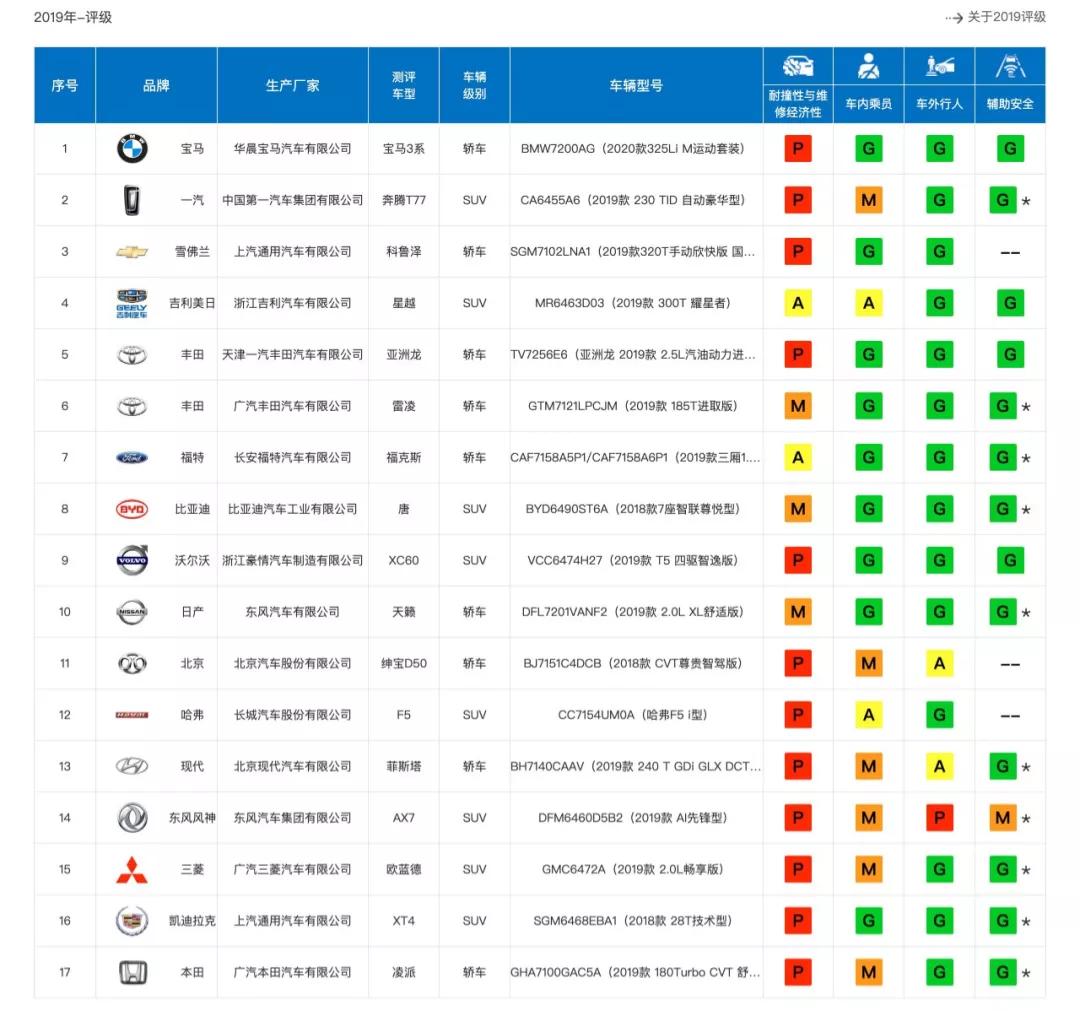This screenshot has height=1011, width=1080.
Task: Click the green G occupant rating for 科鲁泽
Action: click(869, 252)
